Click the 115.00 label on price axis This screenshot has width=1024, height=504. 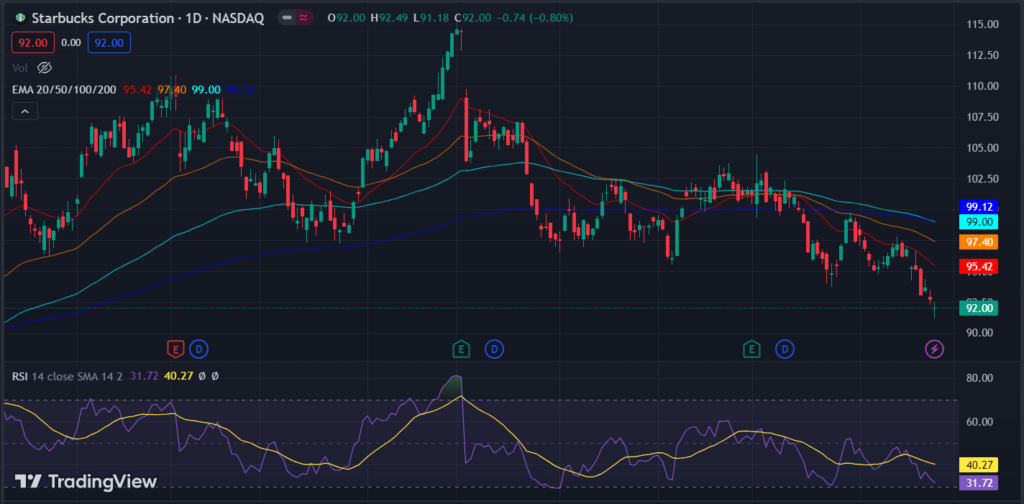982,24
